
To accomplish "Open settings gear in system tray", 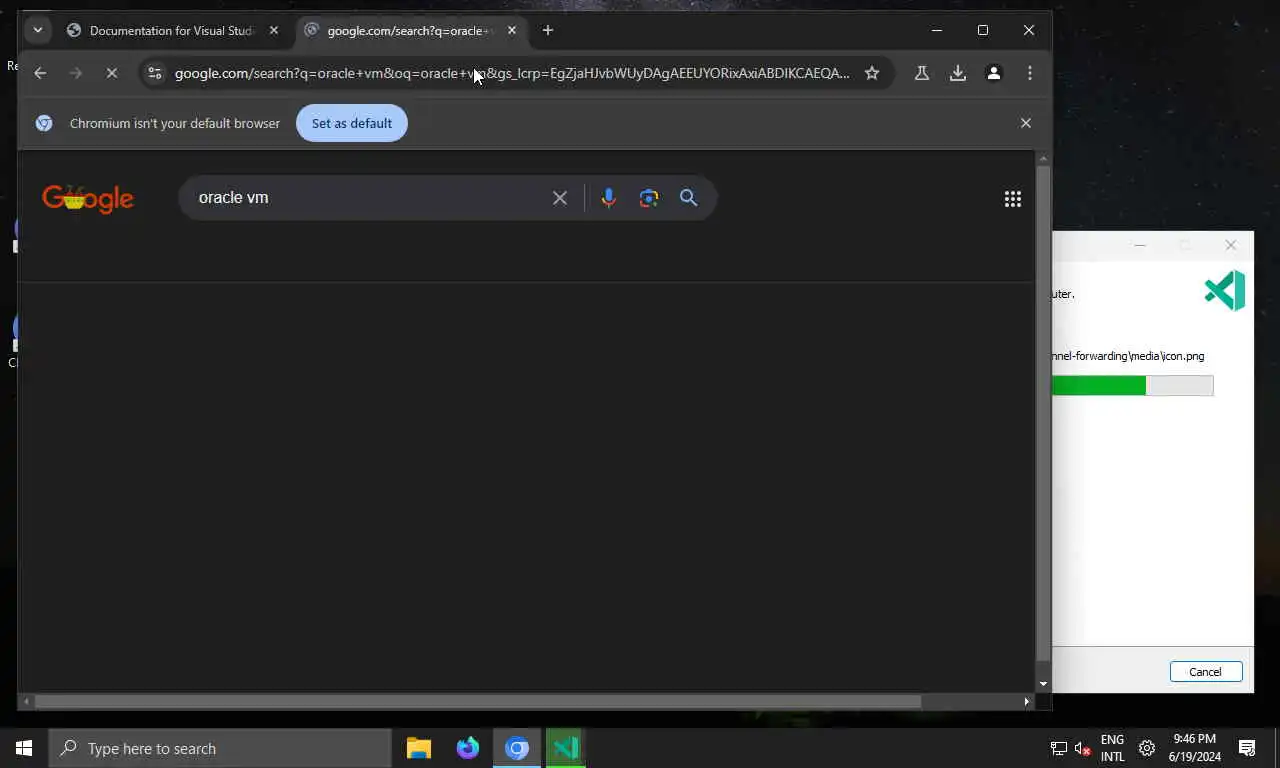I will pyautogui.click(x=1147, y=748).
